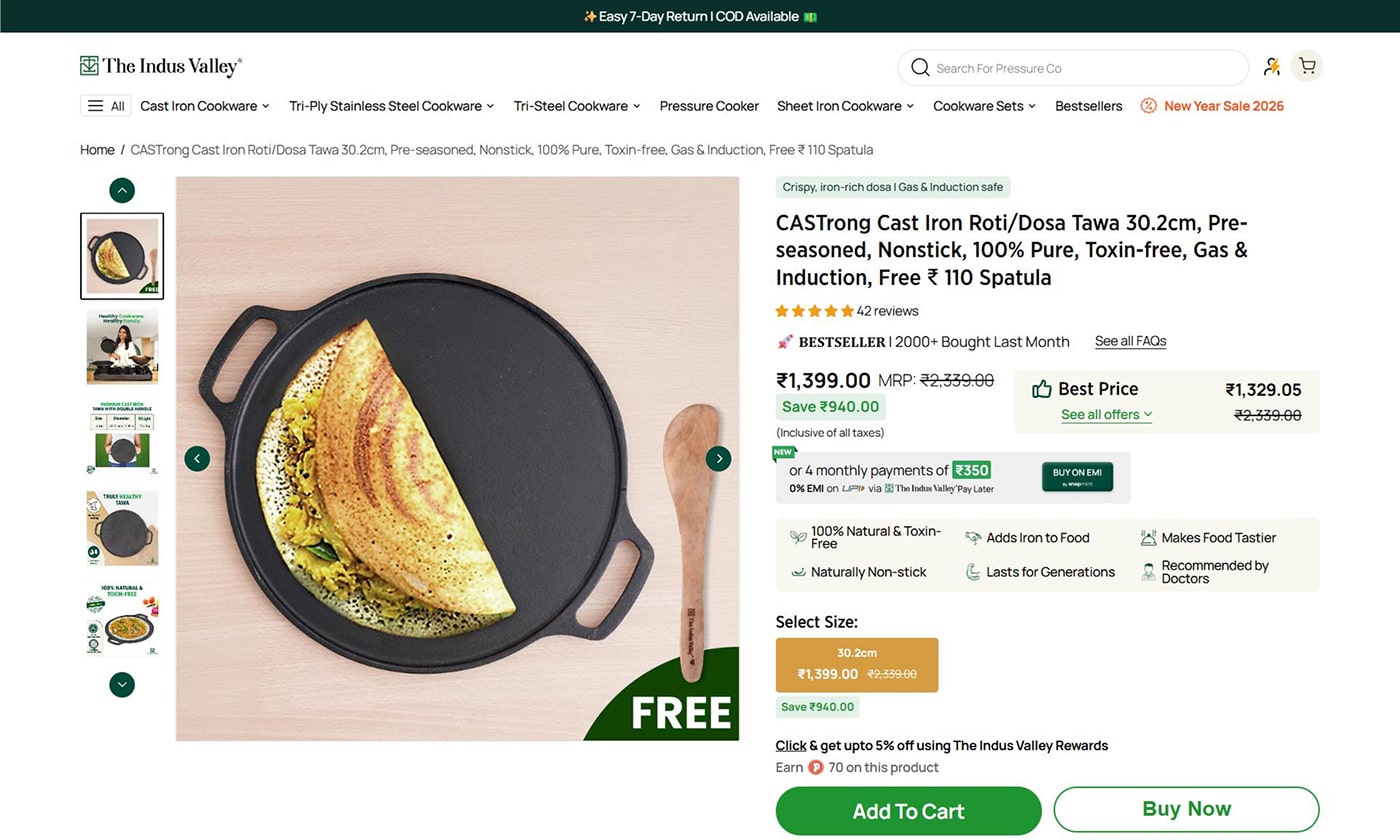The width and height of the screenshot is (1400, 840).
Task: Go to Pressure Cooker category
Action: (x=709, y=106)
